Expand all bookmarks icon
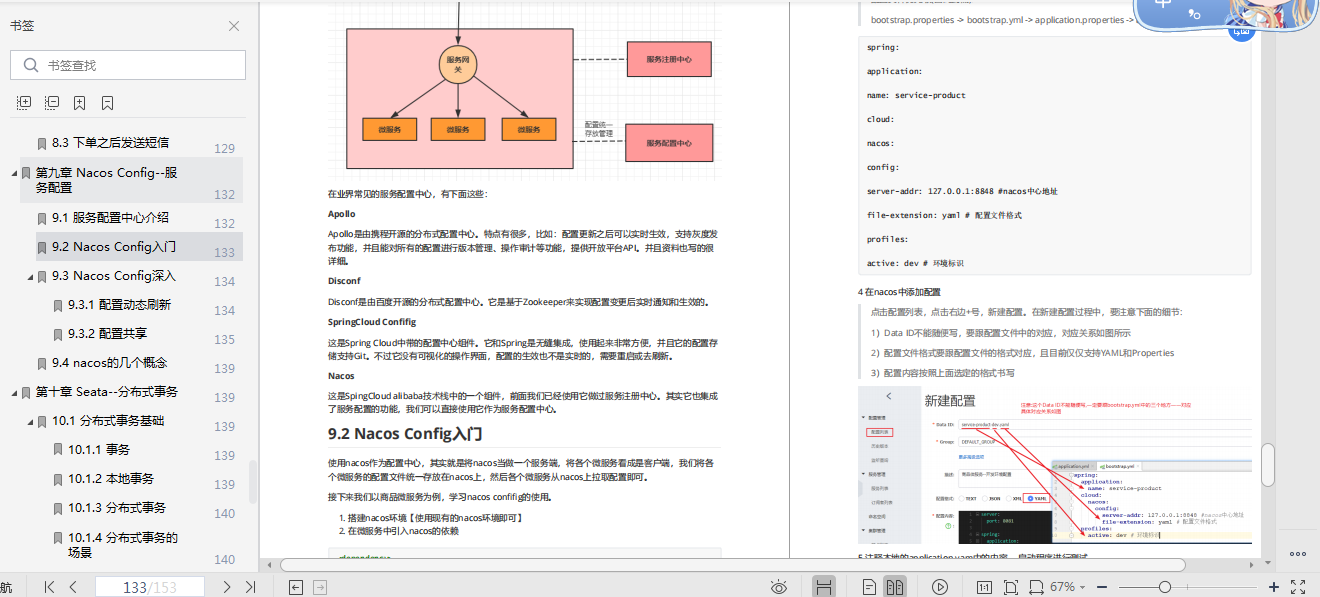Screen dimensions: 1320x597 (24, 103)
